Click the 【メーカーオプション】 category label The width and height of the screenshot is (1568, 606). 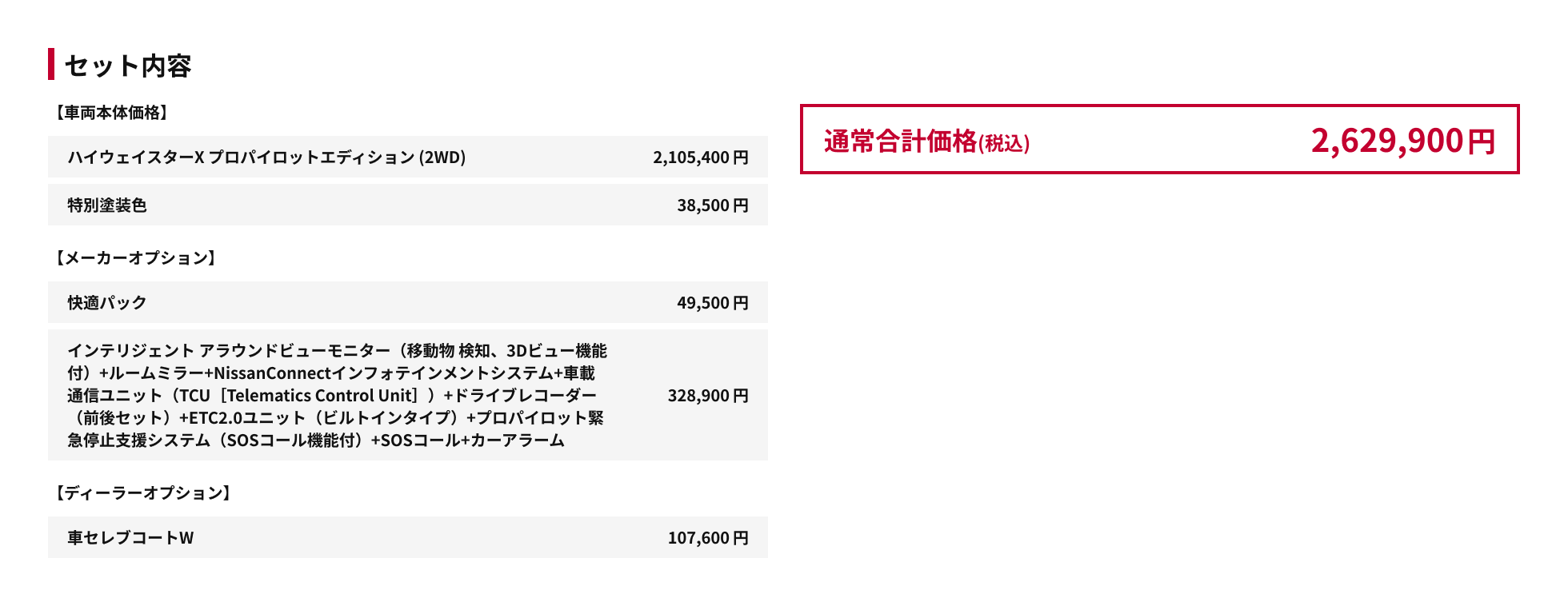tap(135, 258)
